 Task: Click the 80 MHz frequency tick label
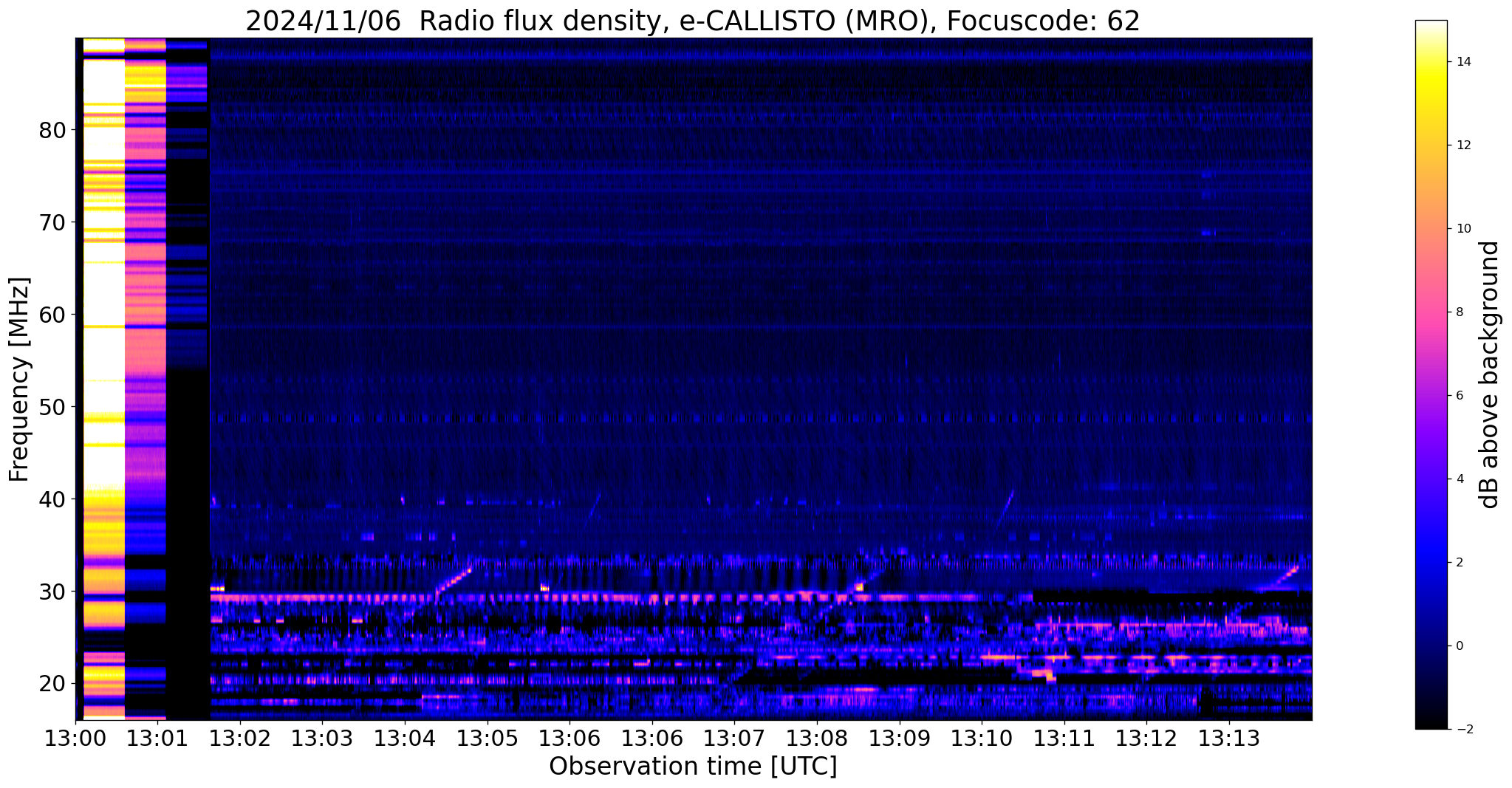click(52, 131)
